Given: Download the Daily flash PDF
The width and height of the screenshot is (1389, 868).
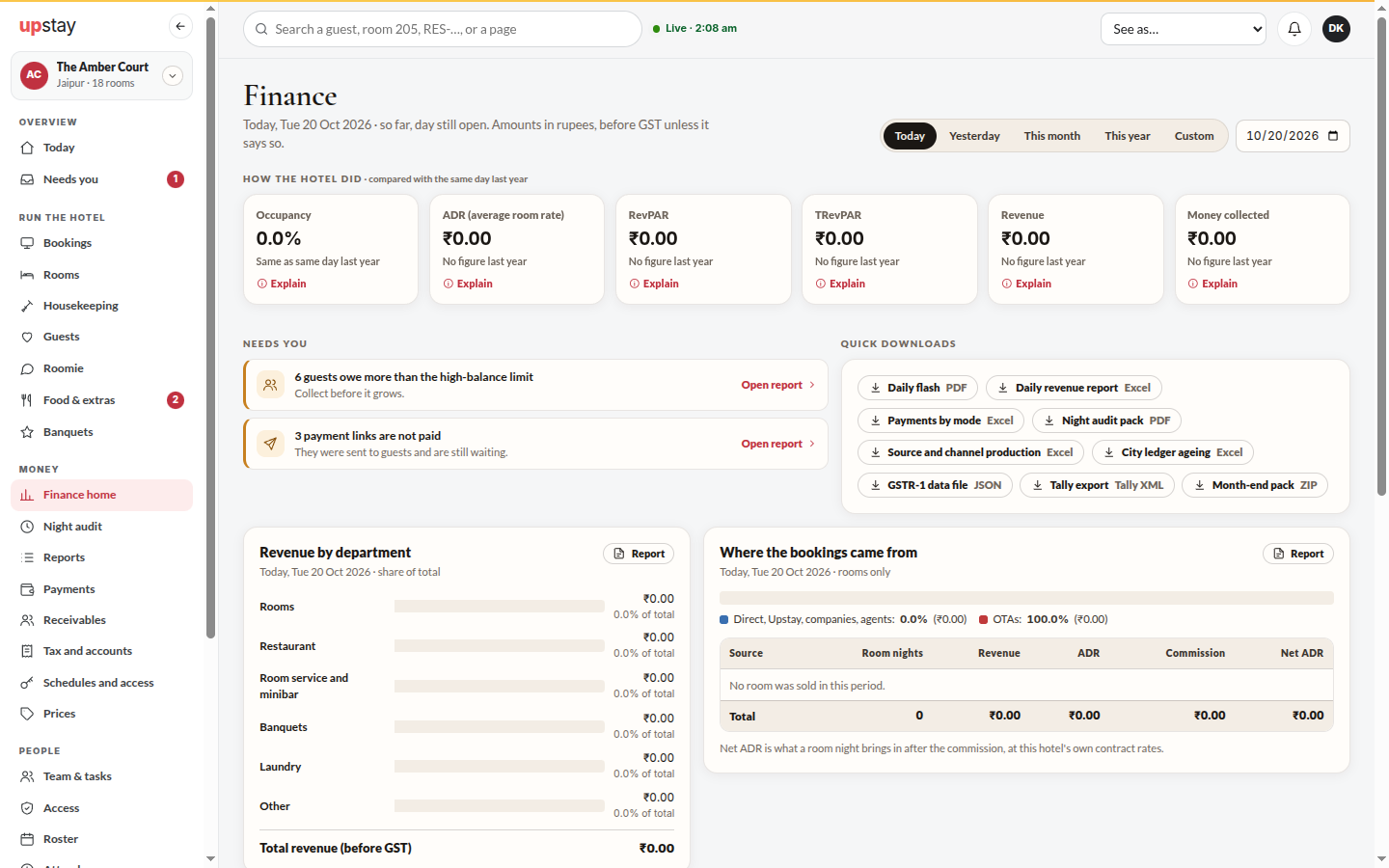Looking at the screenshot, I should (x=917, y=388).
